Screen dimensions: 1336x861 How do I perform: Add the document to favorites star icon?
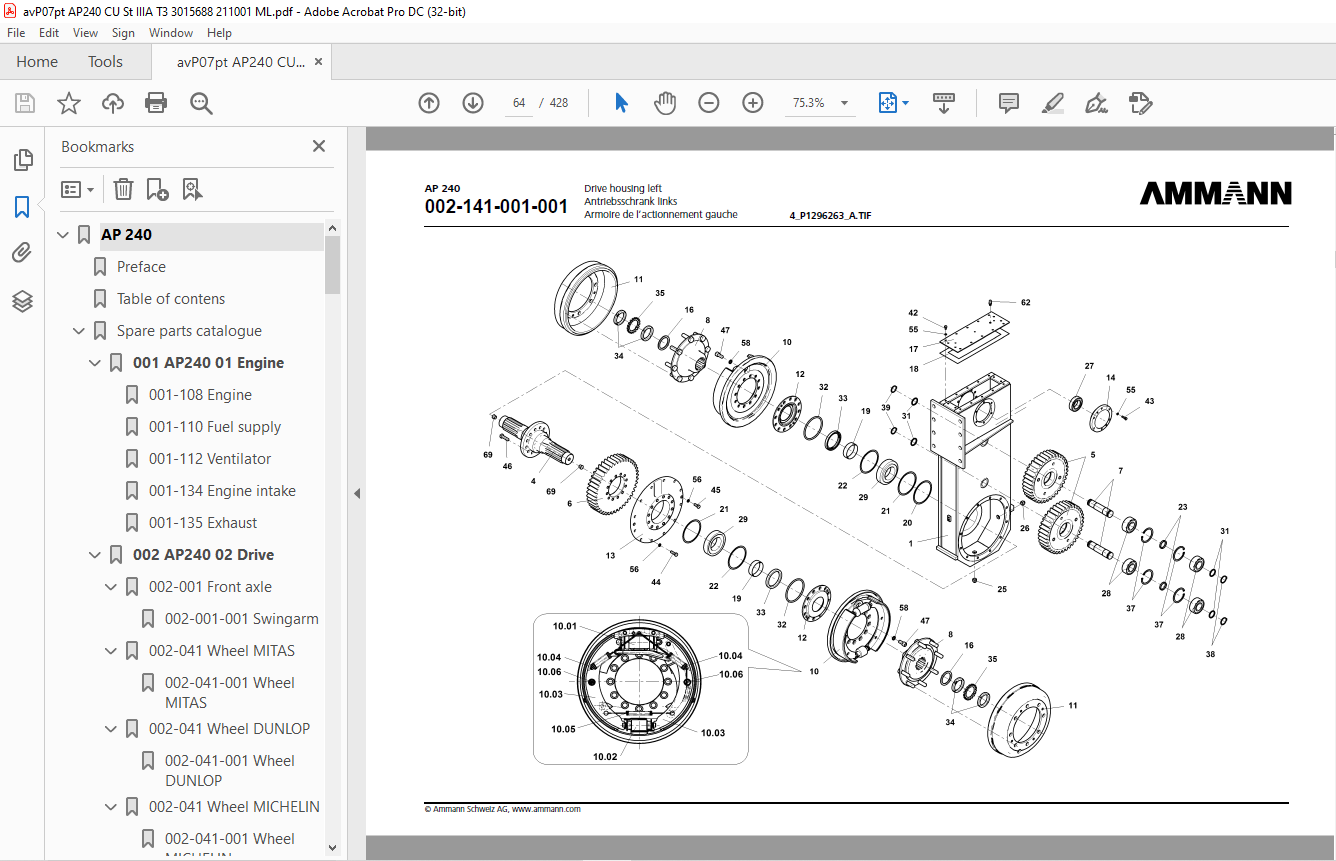pyautogui.click(x=68, y=103)
